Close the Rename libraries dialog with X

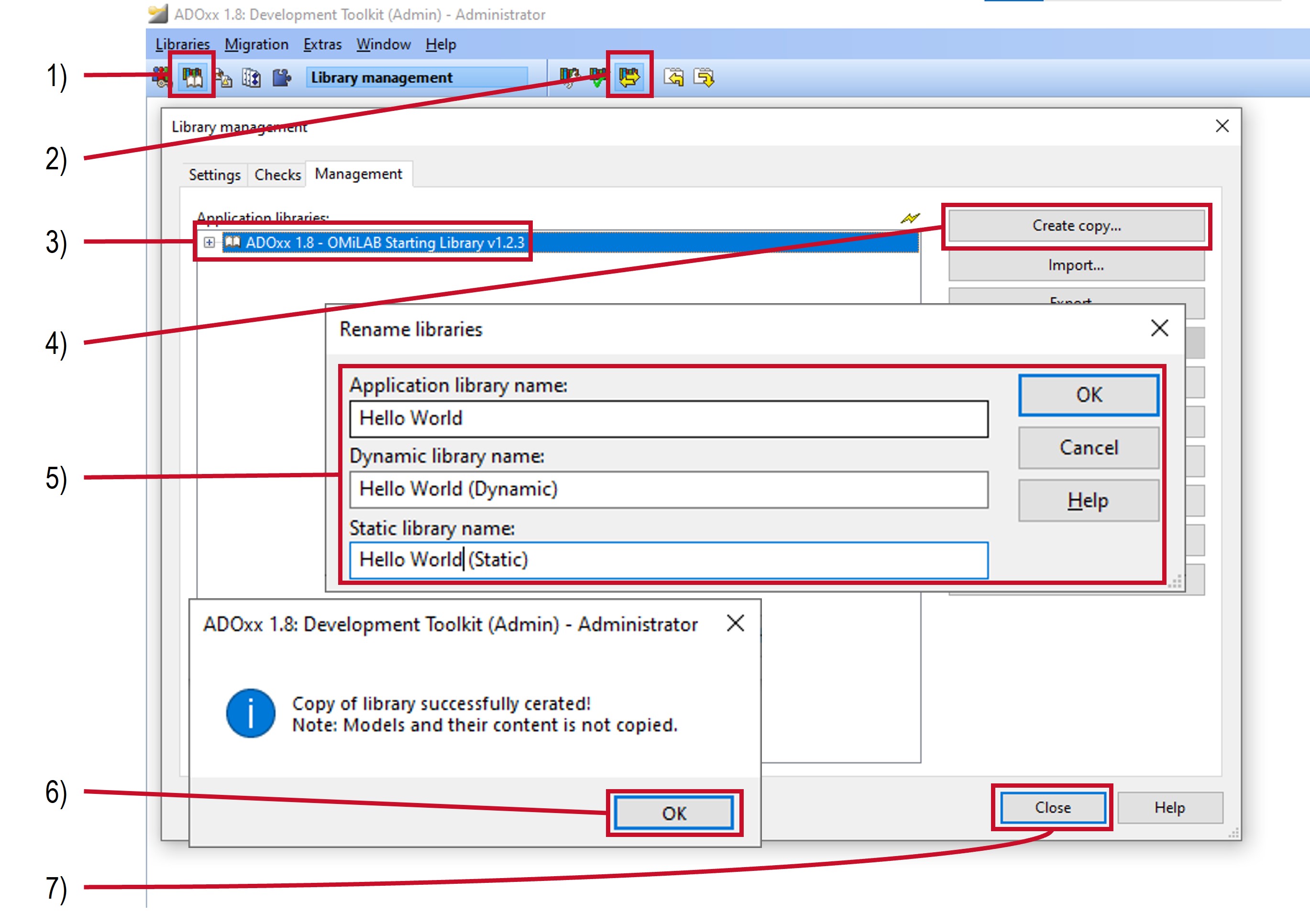[x=1159, y=329]
